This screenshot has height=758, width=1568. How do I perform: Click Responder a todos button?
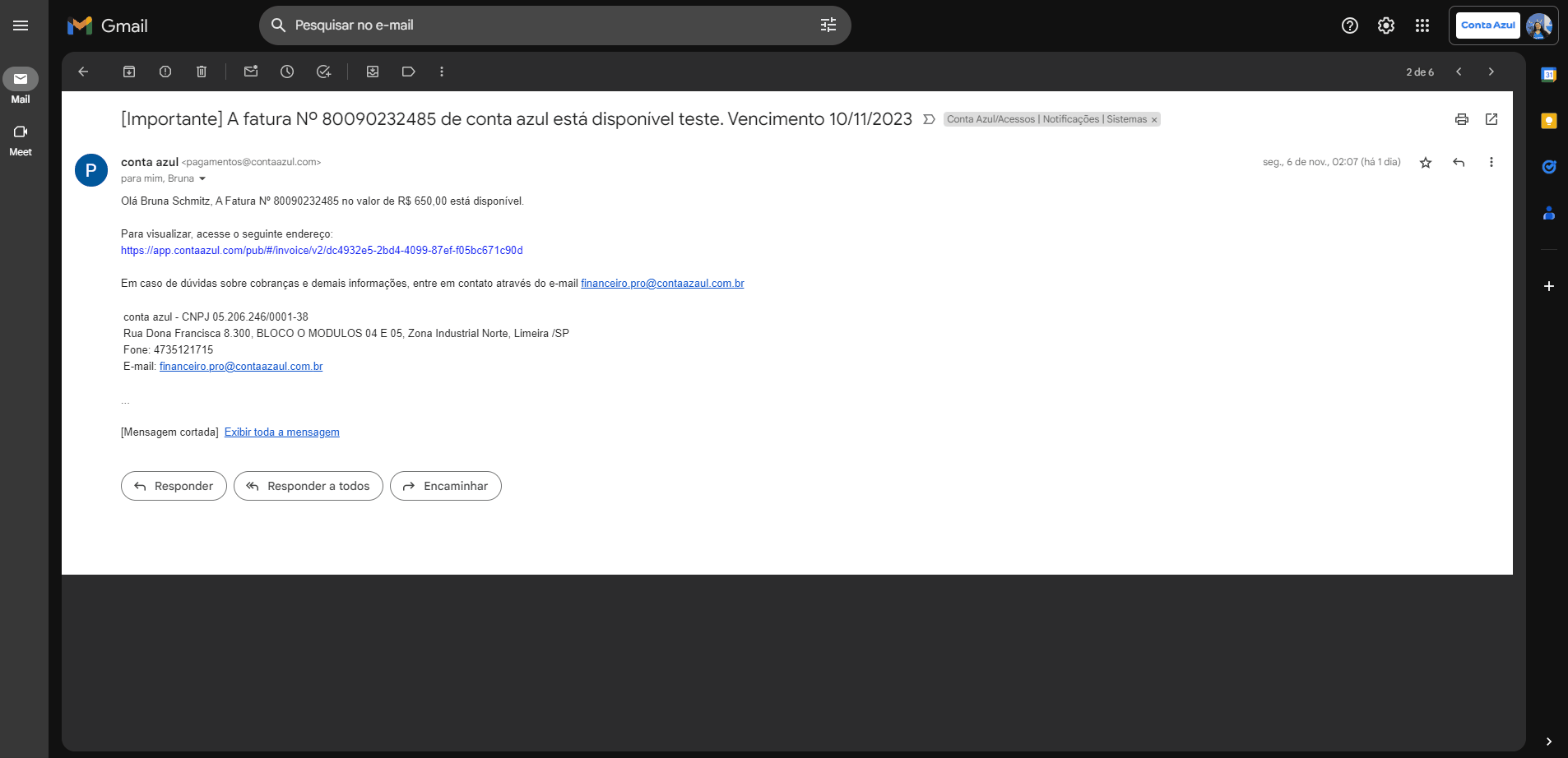(x=308, y=486)
